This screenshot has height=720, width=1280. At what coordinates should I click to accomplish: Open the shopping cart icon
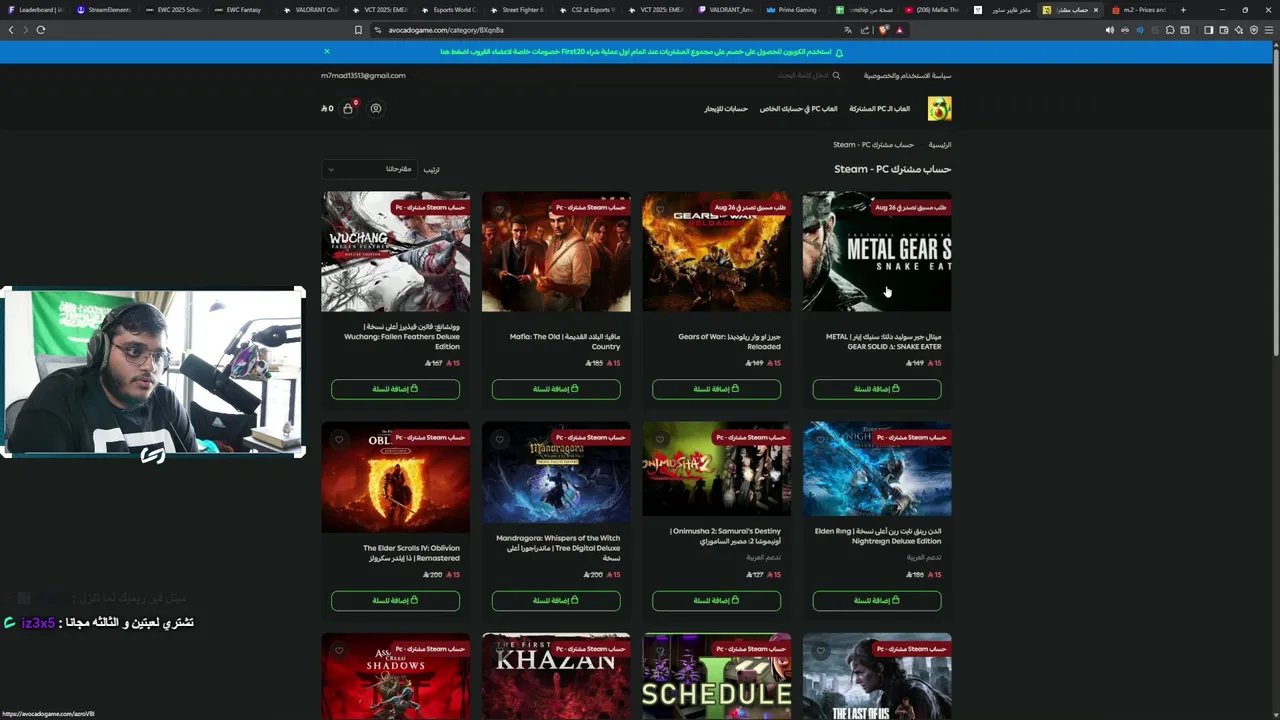coord(348,108)
